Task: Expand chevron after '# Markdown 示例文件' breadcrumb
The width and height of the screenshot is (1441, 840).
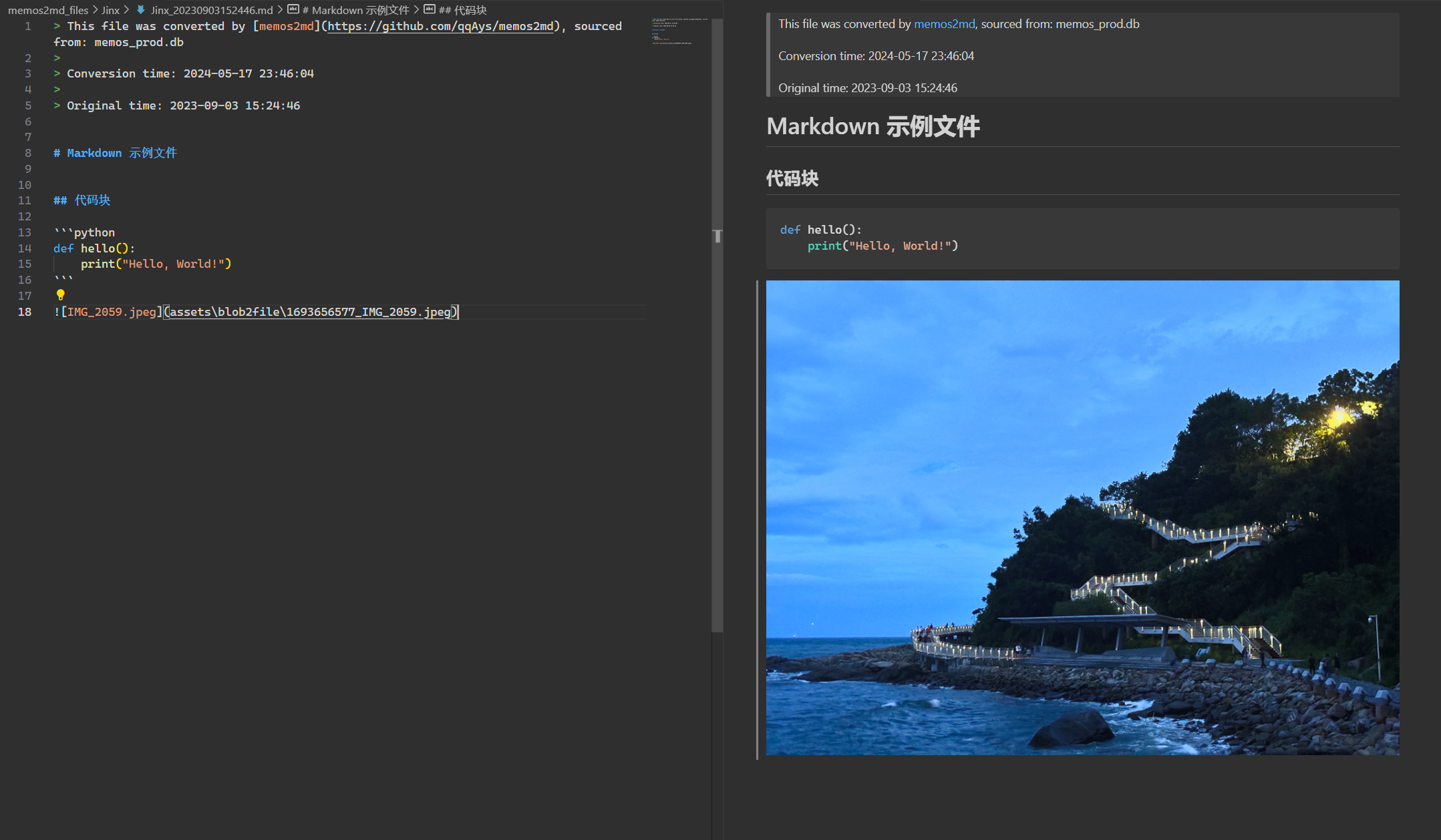Action: [x=416, y=9]
